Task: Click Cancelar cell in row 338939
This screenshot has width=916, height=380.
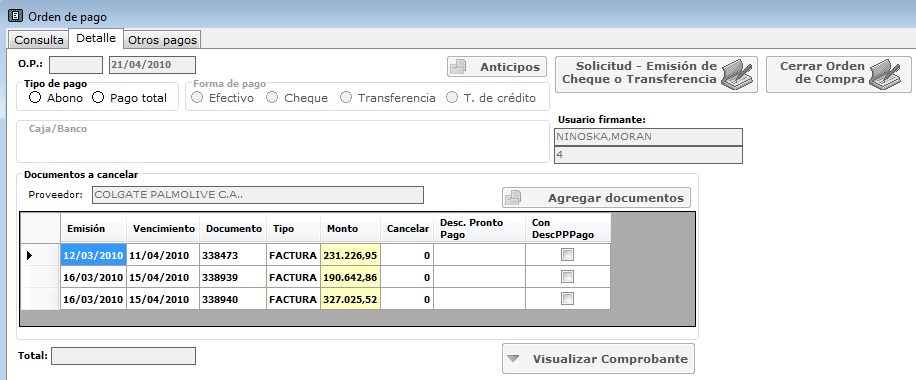Action: pos(407,277)
